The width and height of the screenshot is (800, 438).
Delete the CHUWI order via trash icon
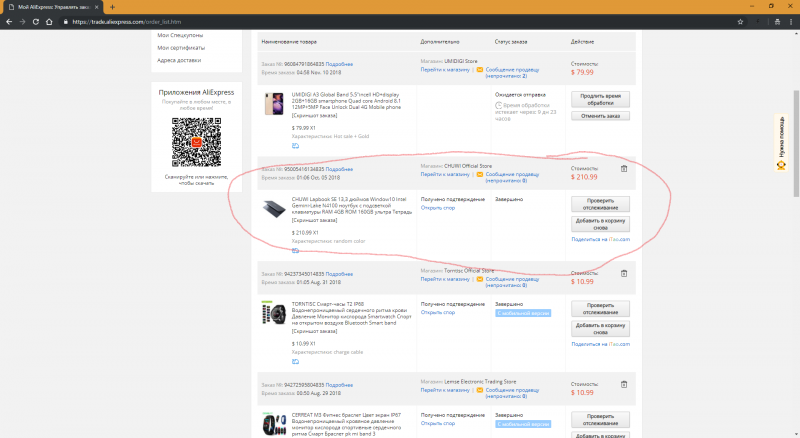[624, 169]
